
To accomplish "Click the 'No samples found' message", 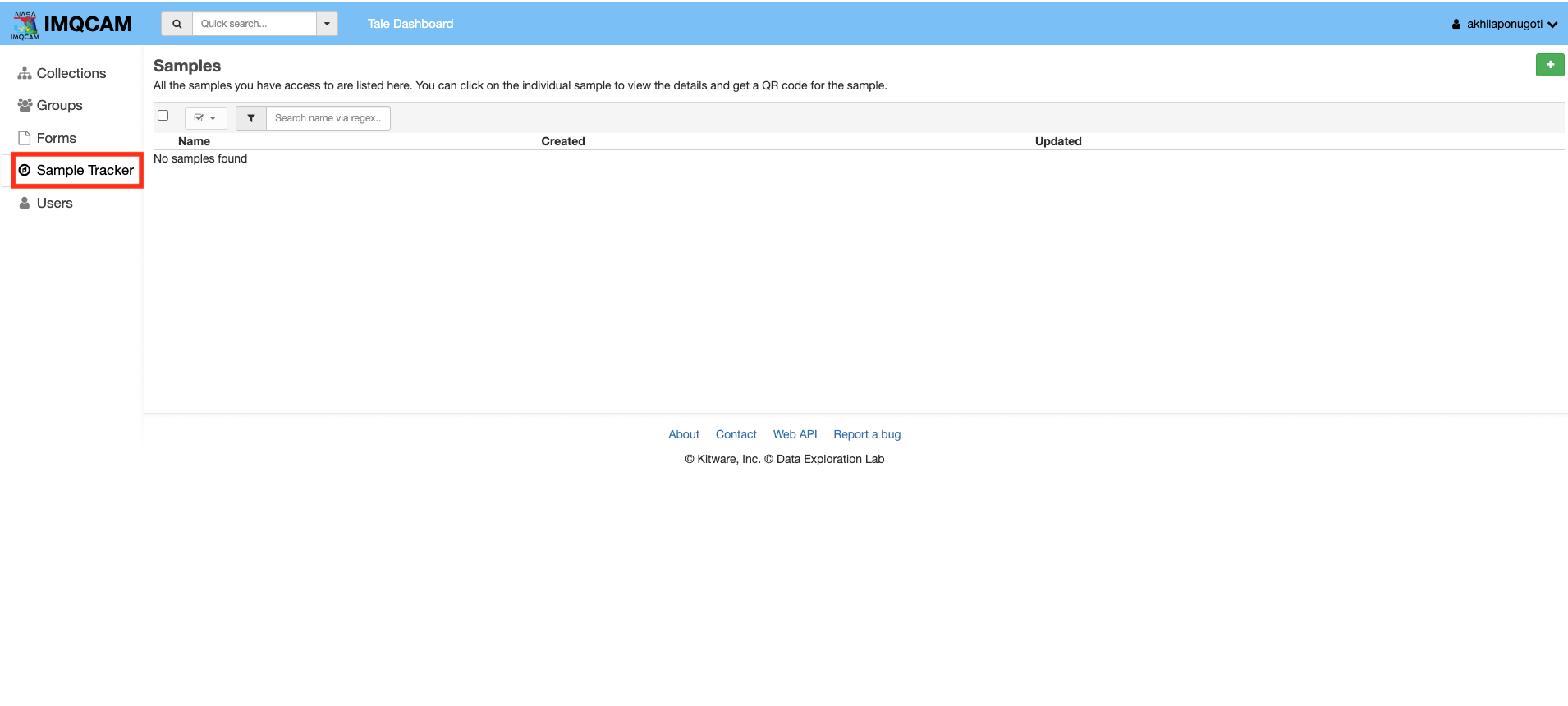I will [200, 158].
